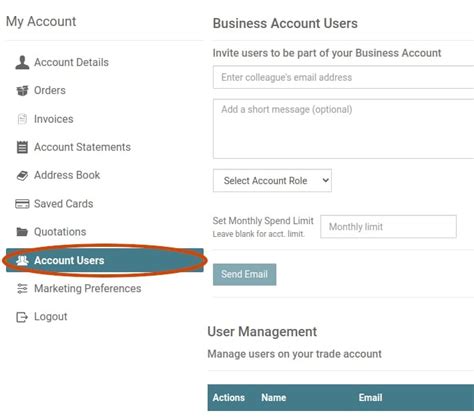Image resolution: width=474 pixels, height=417 pixels.
Task: Open Marketing Preferences page
Action: (x=88, y=288)
